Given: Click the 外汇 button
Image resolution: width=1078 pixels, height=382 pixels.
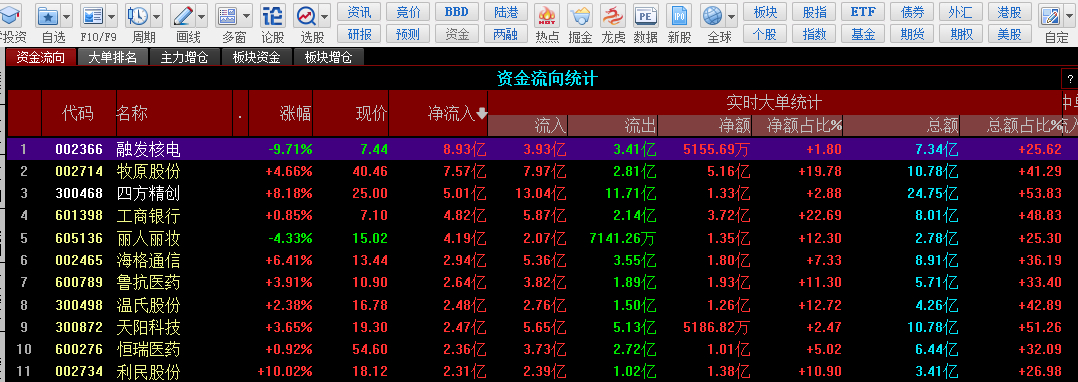Looking at the screenshot, I should pos(960,12).
